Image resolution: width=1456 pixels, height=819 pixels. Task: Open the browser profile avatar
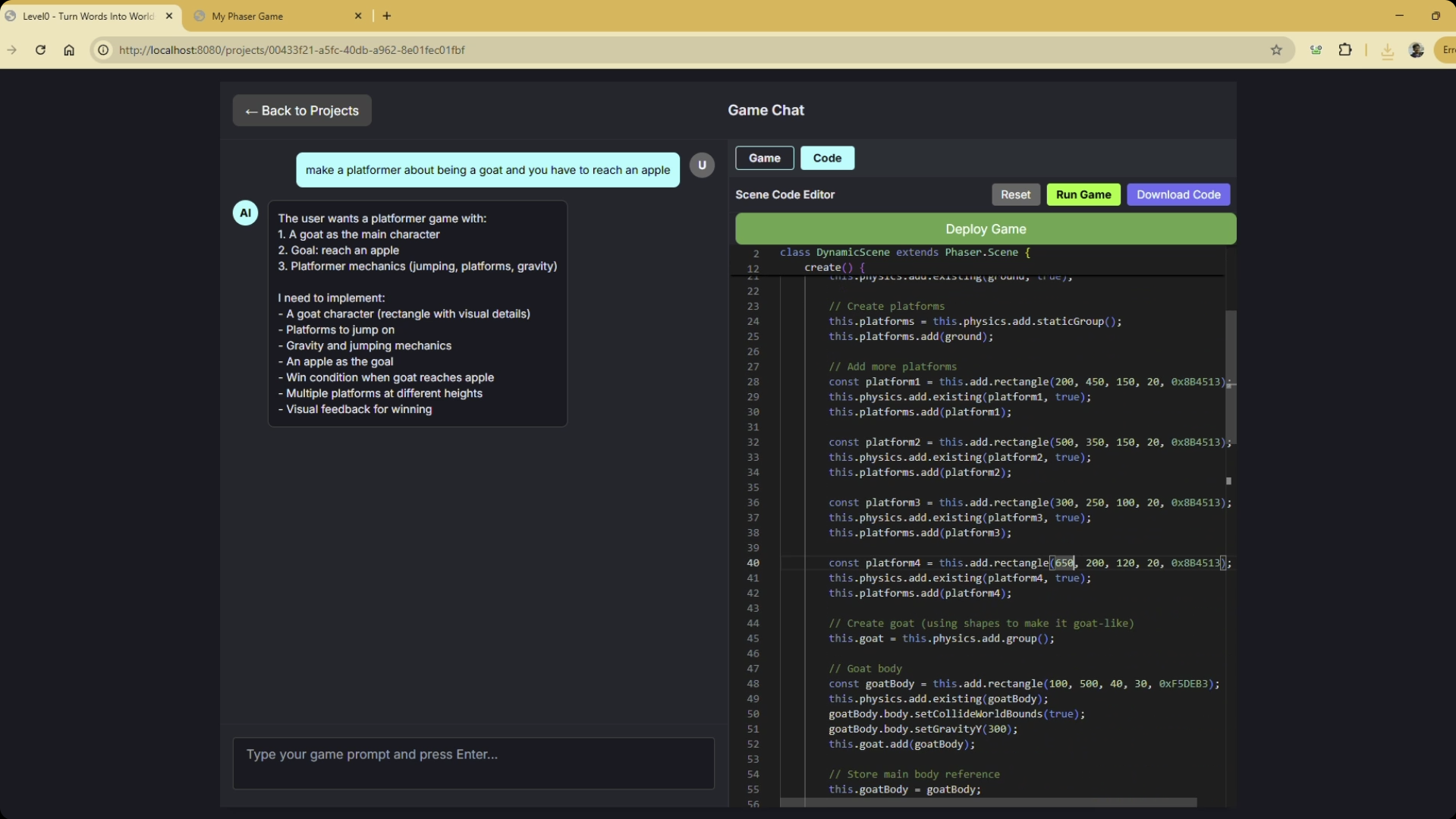pyautogui.click(x=1416, y=50)
